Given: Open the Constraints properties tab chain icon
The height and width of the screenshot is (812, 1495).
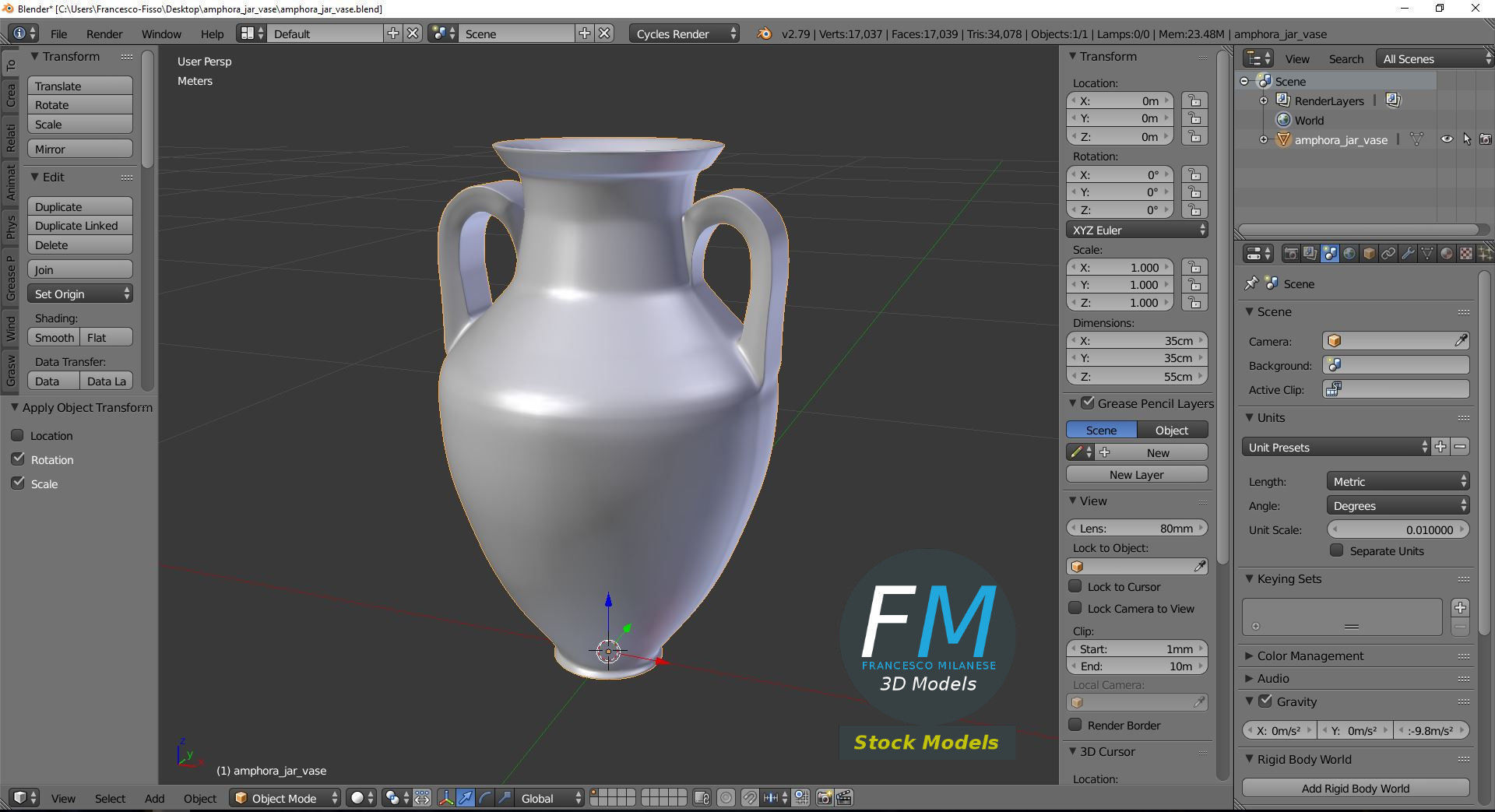Looking at the screenshot, I should point(1388,253).
